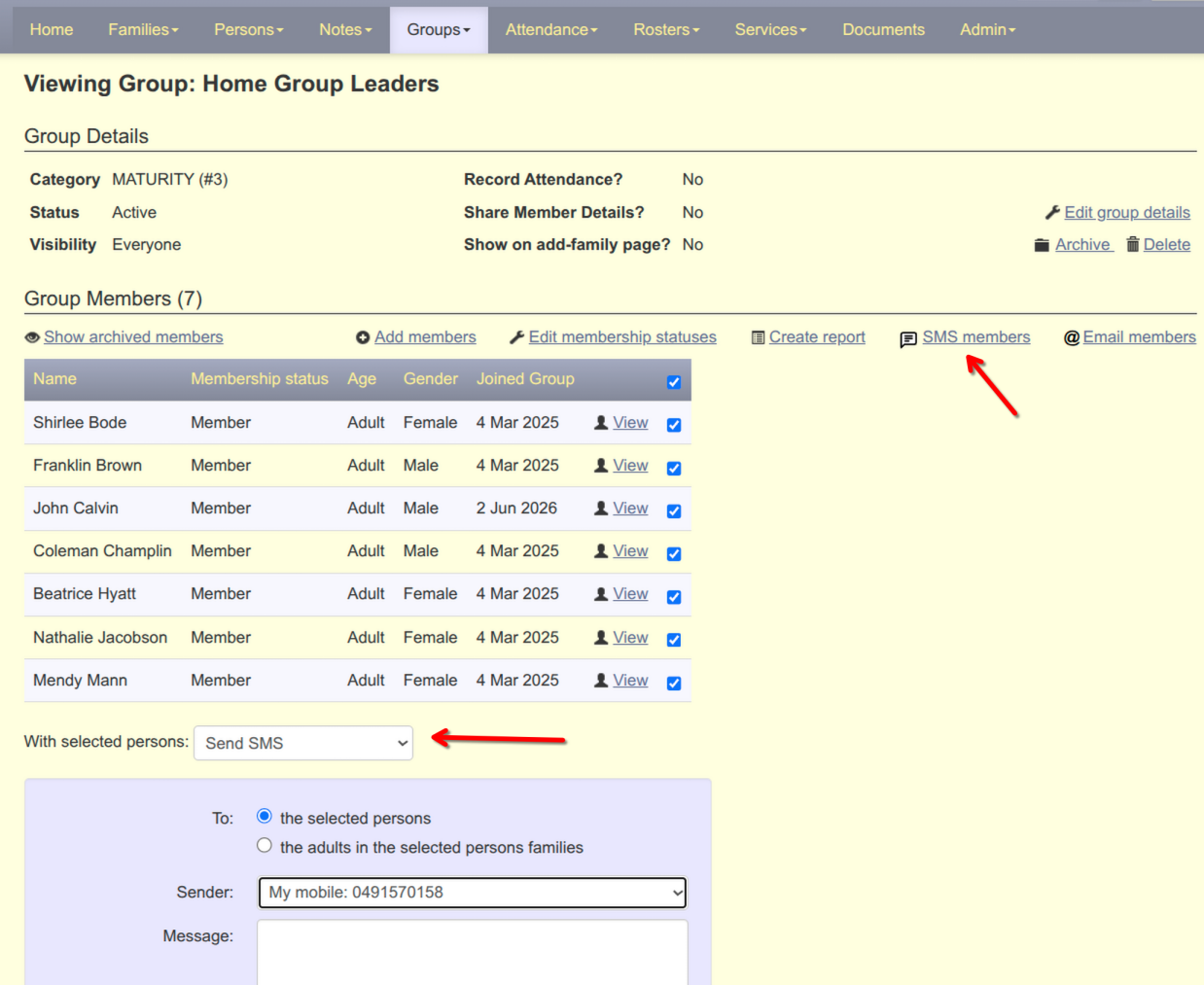
Task: Toggle the select-all checkbox in table header
Action: [x=674, y=382]
